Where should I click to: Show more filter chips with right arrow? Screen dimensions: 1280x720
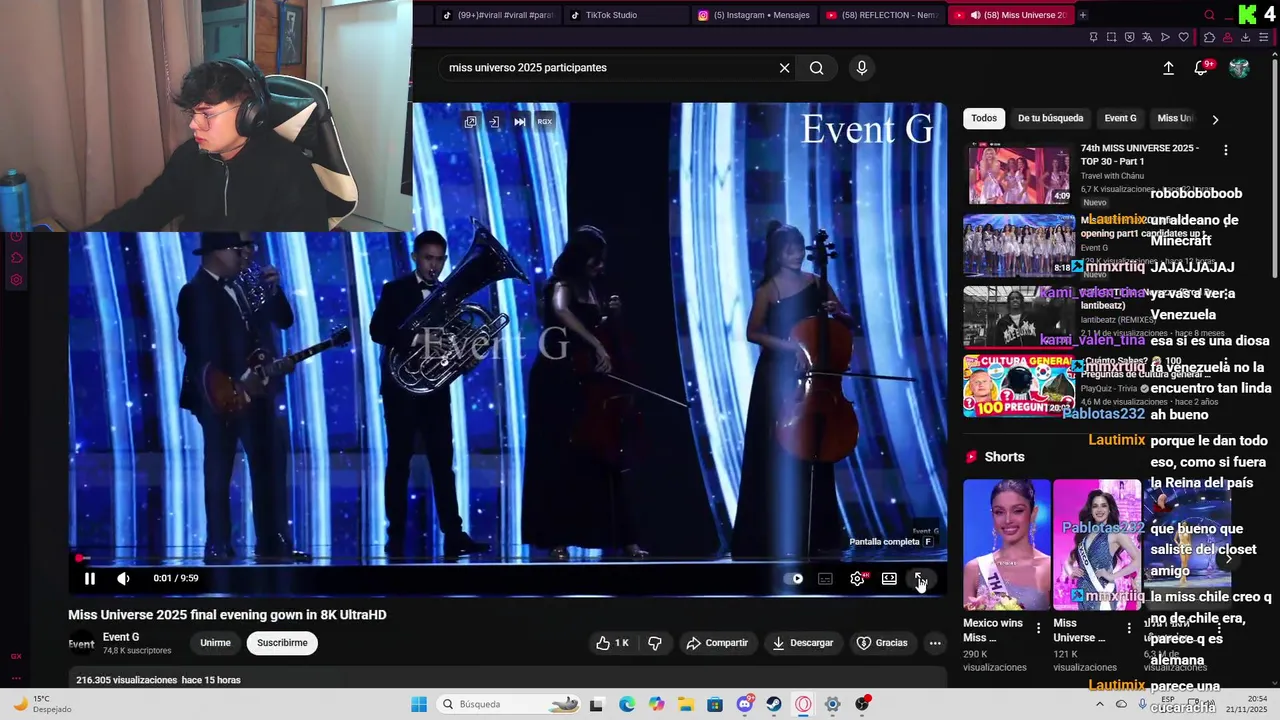point(1215,119)
